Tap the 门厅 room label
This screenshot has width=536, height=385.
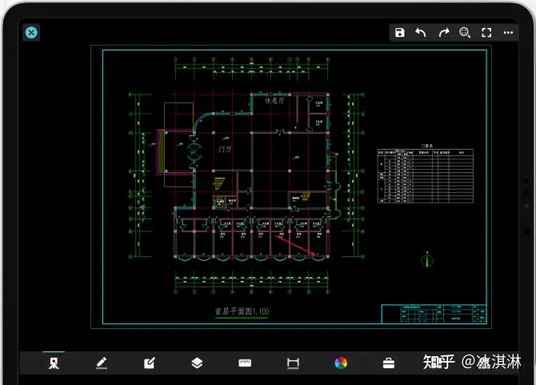click(225, 149)
